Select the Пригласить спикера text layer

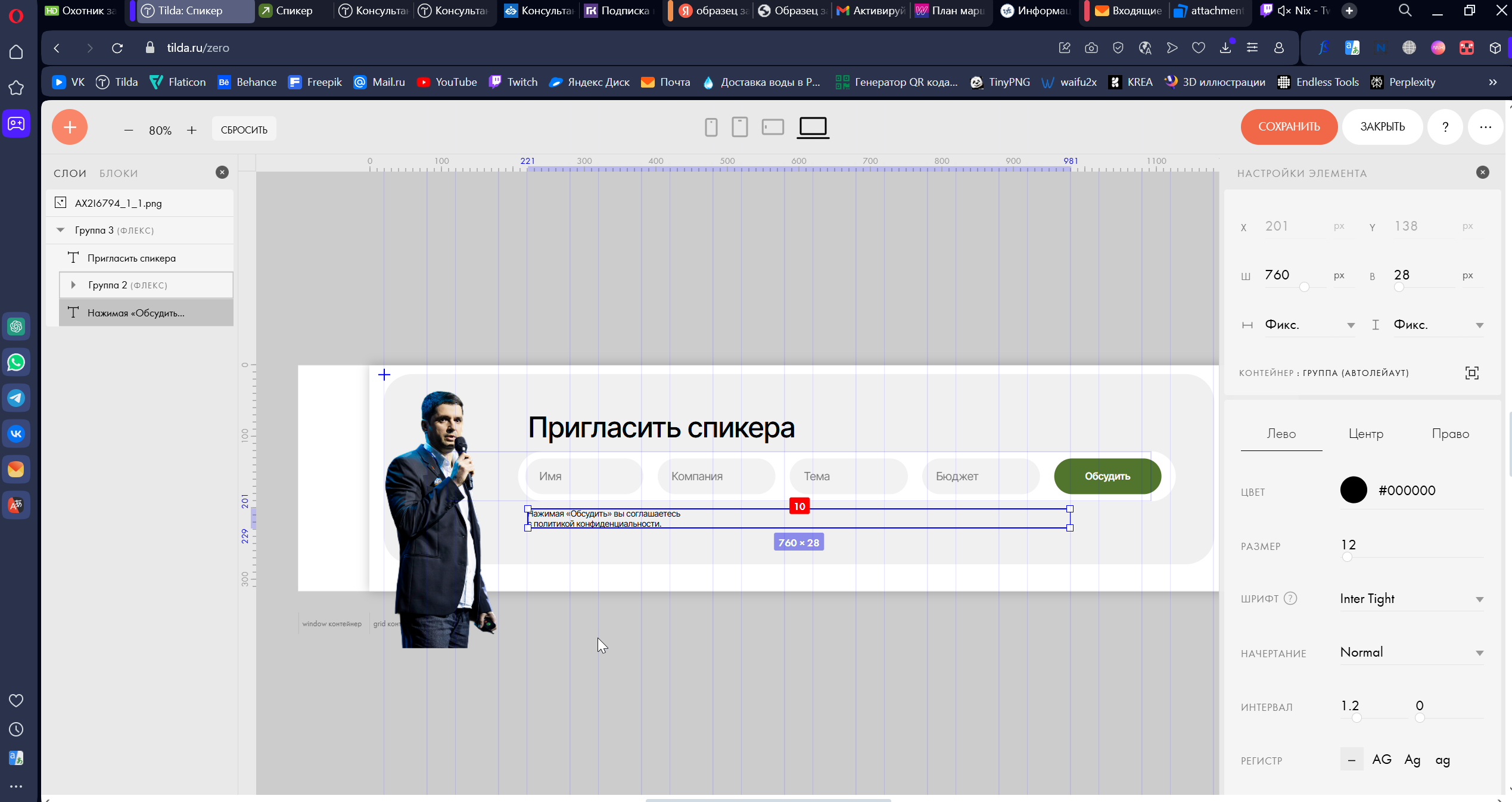tap(146, 258)
